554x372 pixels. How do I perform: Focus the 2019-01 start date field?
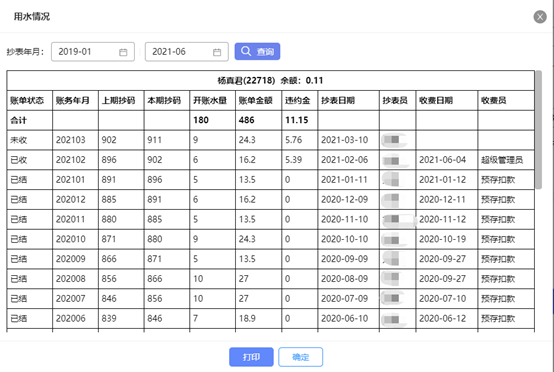pyautogui.click(x=93, y=52)
